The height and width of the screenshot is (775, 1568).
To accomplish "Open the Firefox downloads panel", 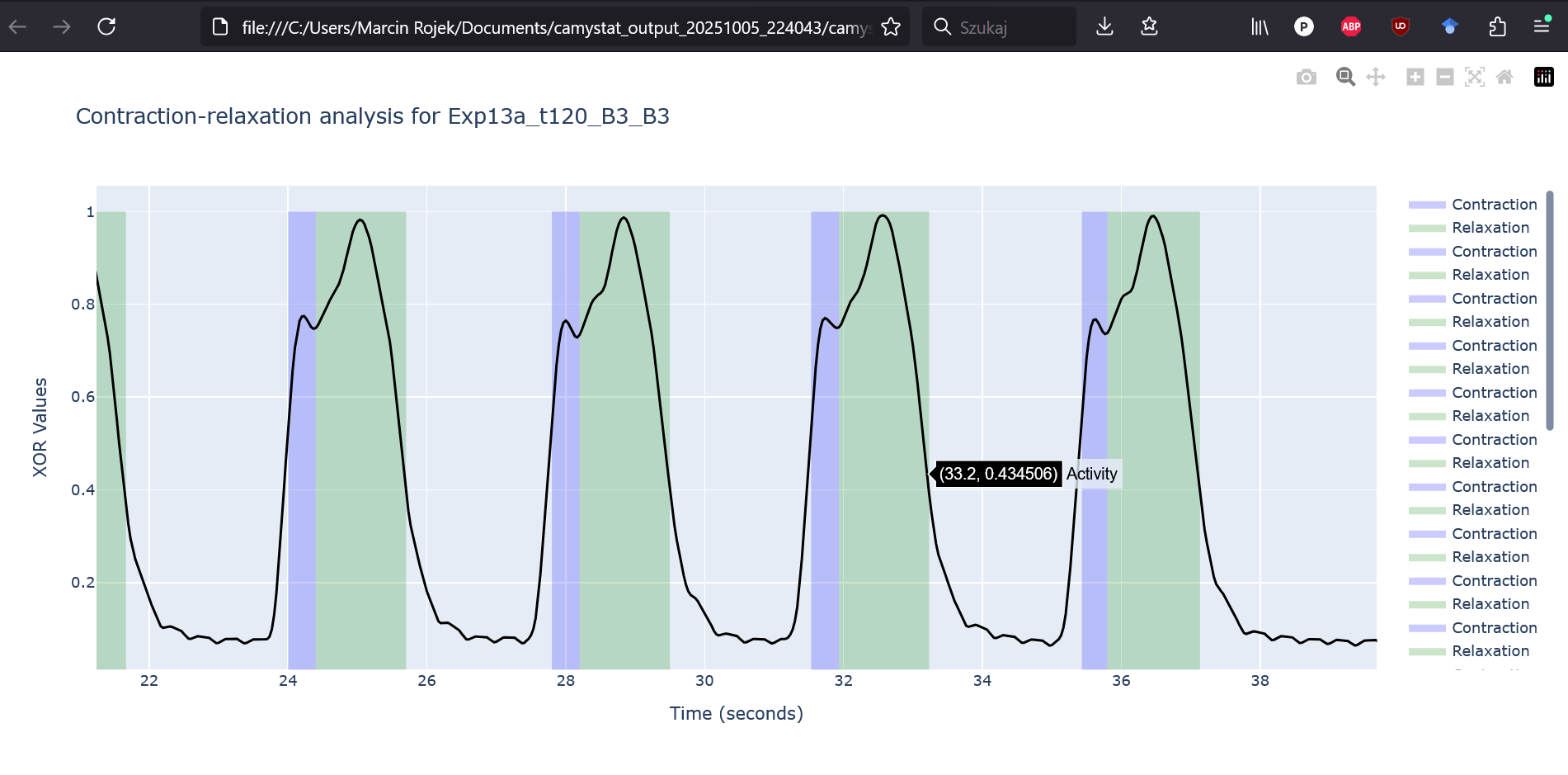I will [x=1105, y=27].
